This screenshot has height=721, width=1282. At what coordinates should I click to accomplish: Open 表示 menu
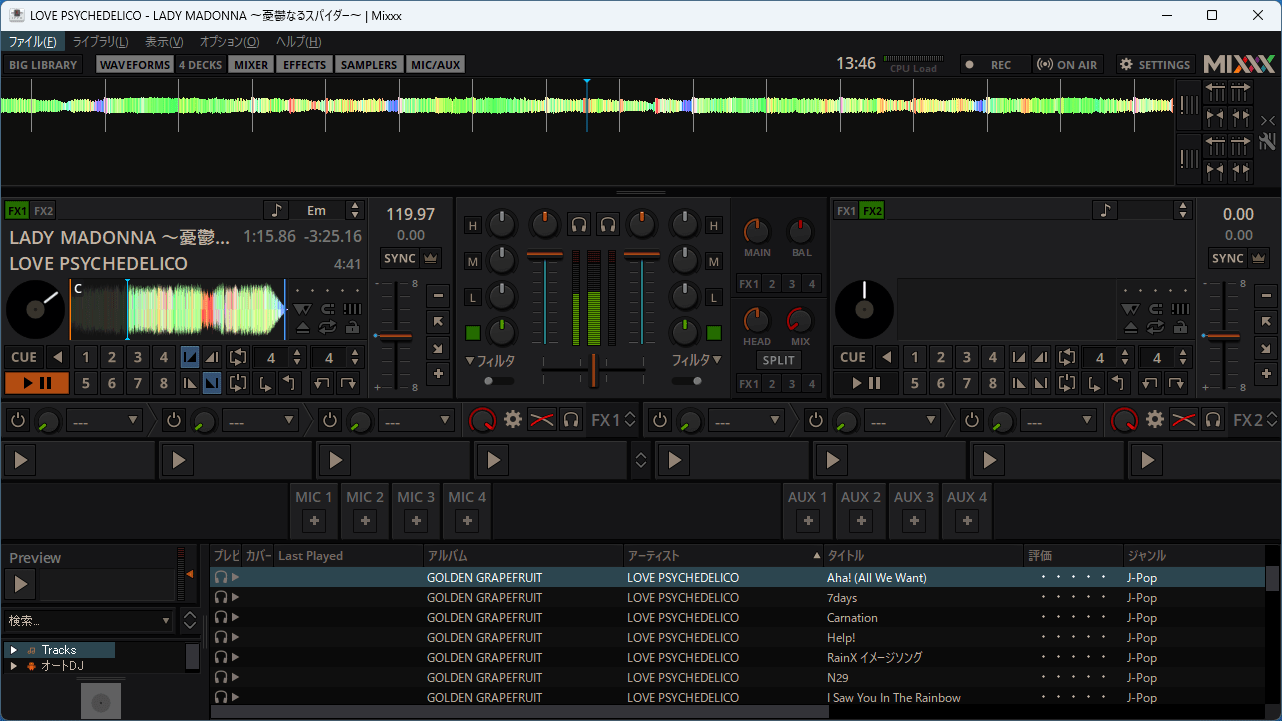164,41
